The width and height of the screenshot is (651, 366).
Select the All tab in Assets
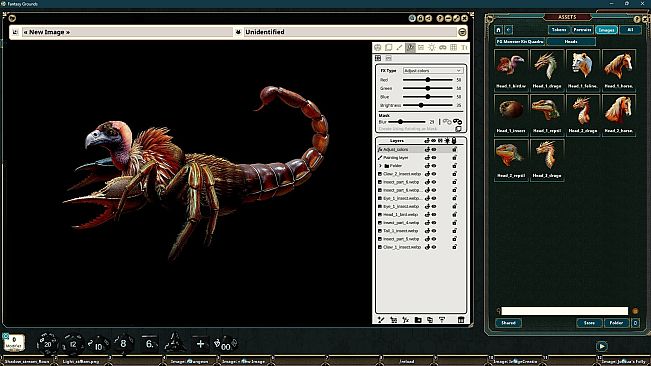[x=630, y=30]
